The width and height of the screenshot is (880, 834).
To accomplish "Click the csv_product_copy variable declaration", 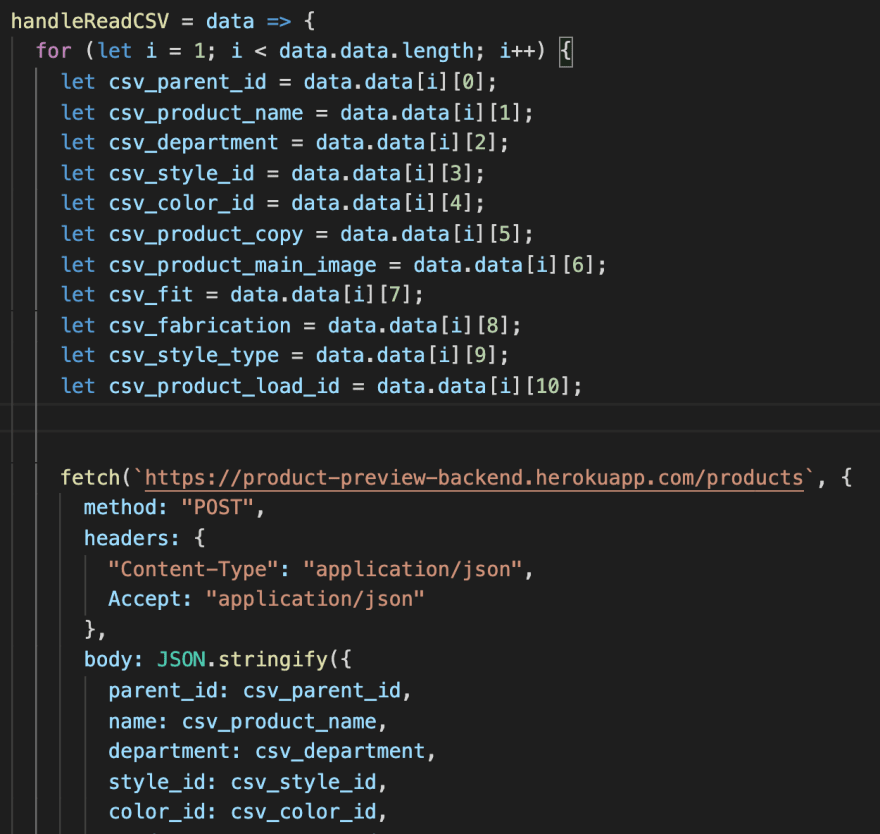I will coord(206,234).
